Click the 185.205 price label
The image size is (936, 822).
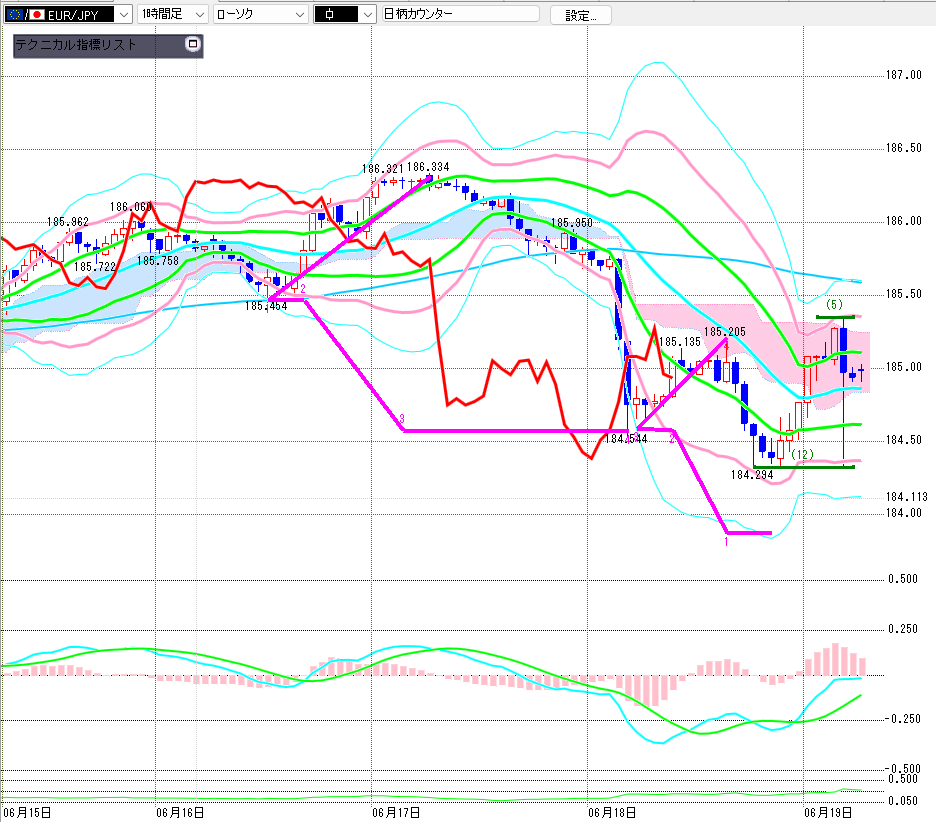725,332
